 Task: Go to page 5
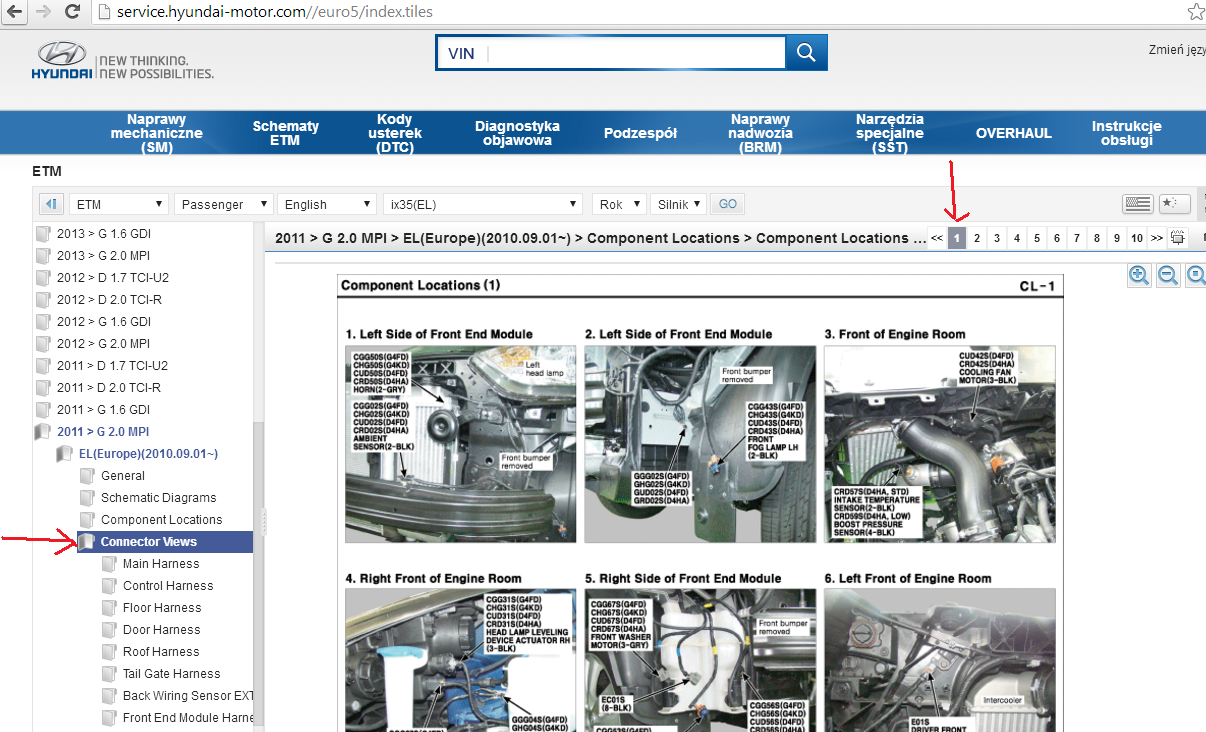[1036, 238]
